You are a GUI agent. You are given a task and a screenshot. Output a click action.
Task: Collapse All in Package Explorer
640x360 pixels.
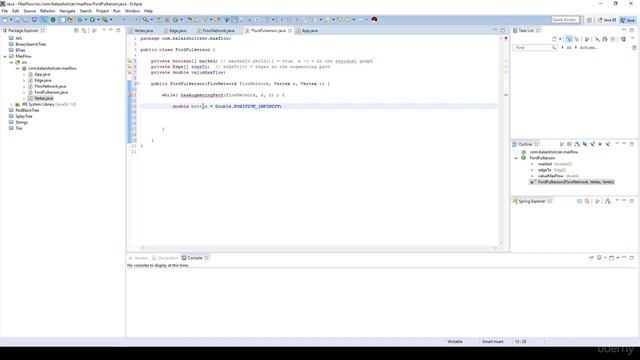pyautogui.click(x=76, y=31)
